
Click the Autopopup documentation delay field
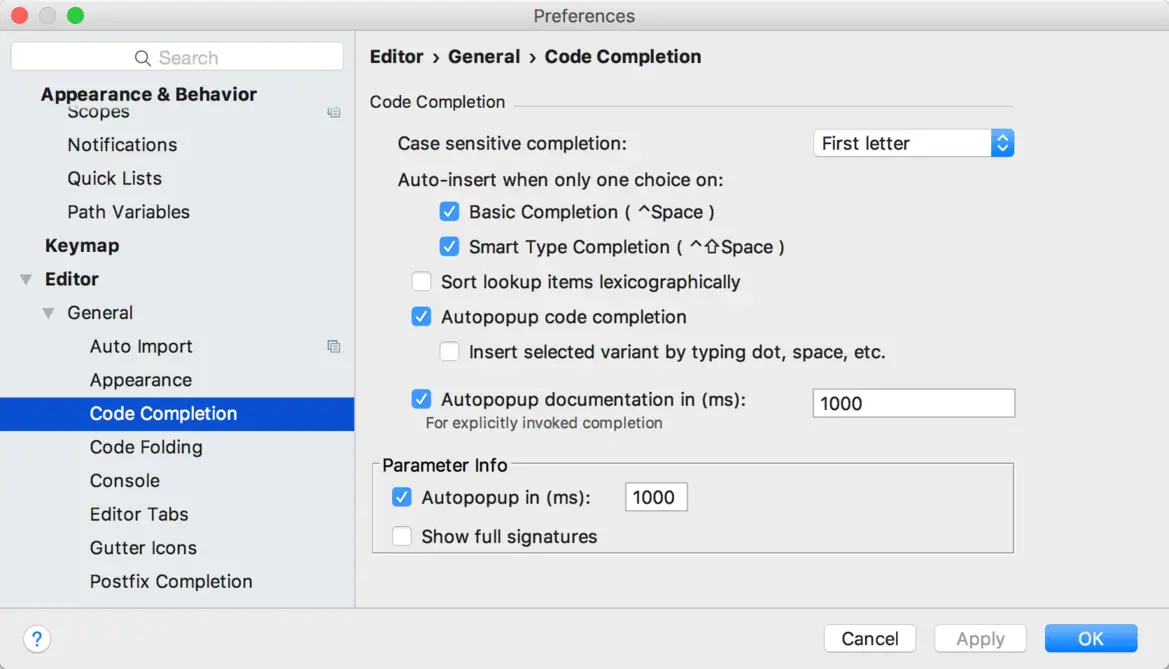click(913, 403)
